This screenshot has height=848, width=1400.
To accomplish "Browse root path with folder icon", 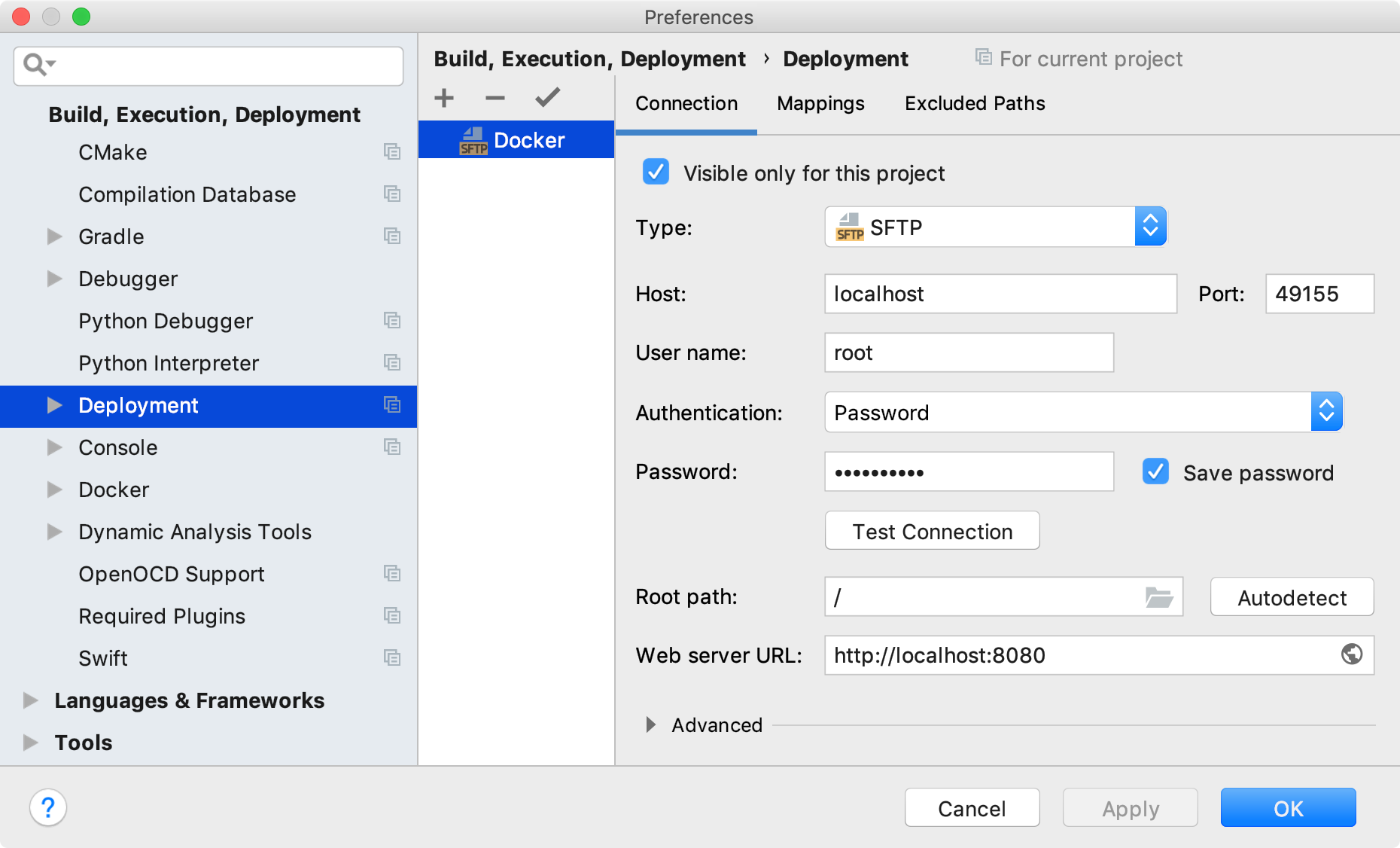I will click(1159, 597).
